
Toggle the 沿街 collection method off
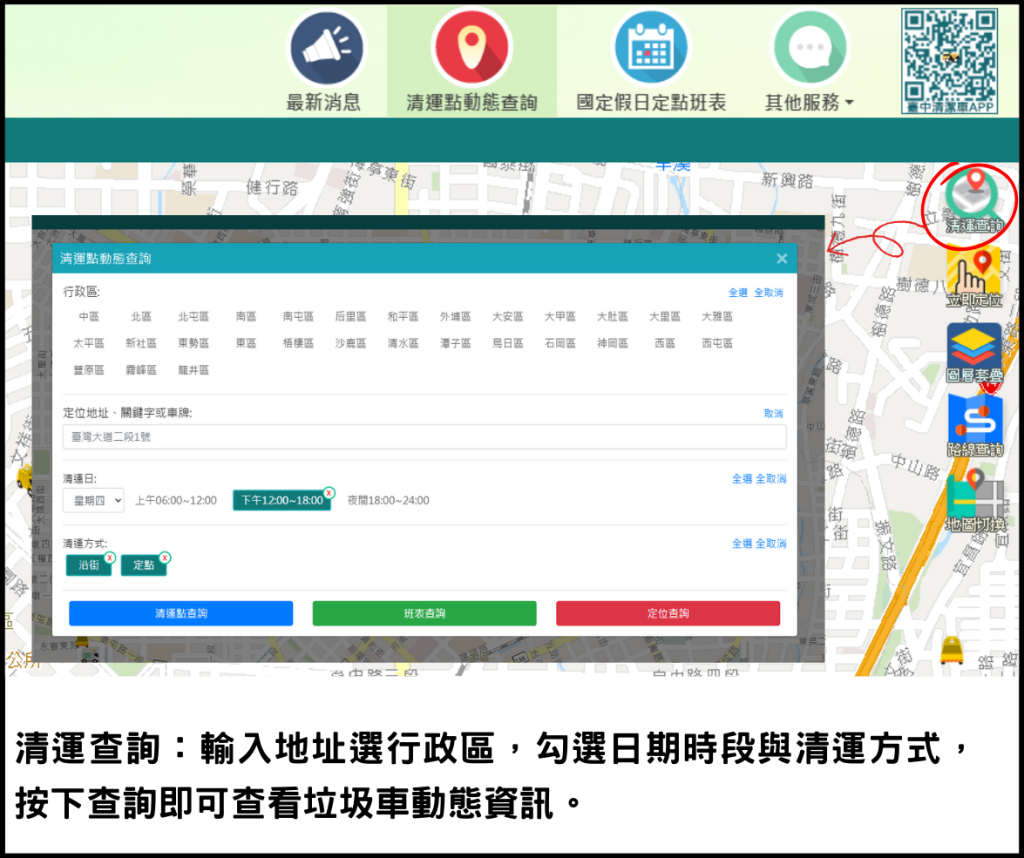(x=110, y=557)
